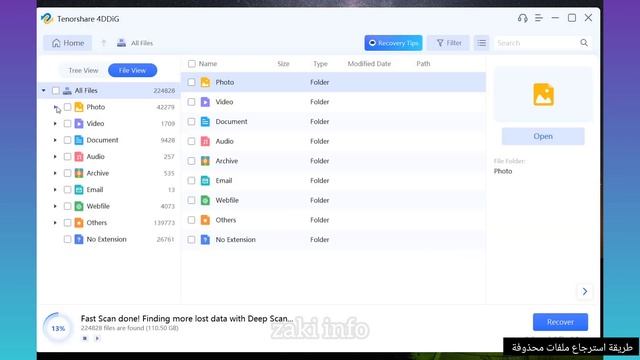This screenshot has width=640, height=360.
Task: Collapse the All Files tree node
Action: click(x=44, y=90)
